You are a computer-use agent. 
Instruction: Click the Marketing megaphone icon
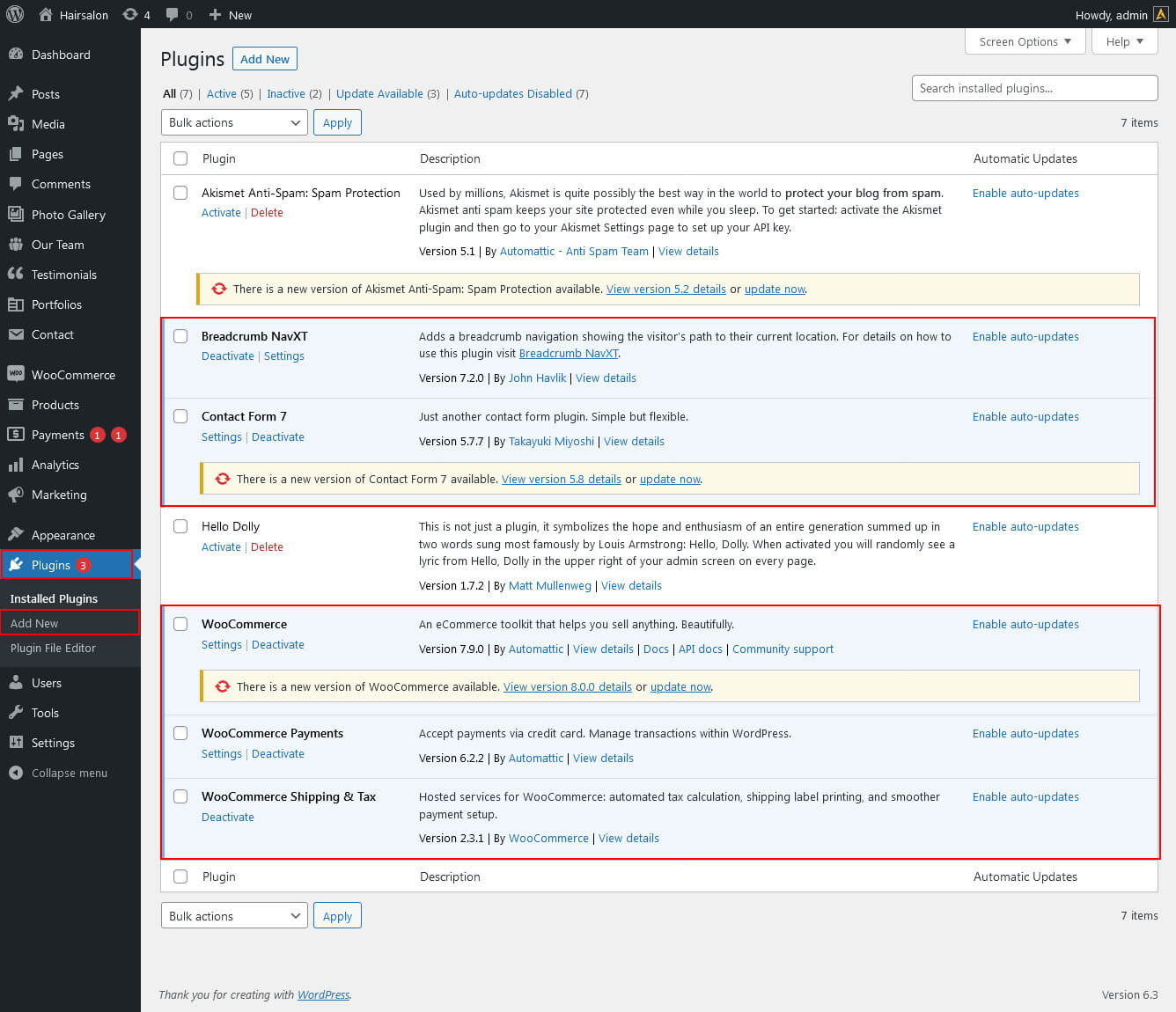click(x=16, y=495)
